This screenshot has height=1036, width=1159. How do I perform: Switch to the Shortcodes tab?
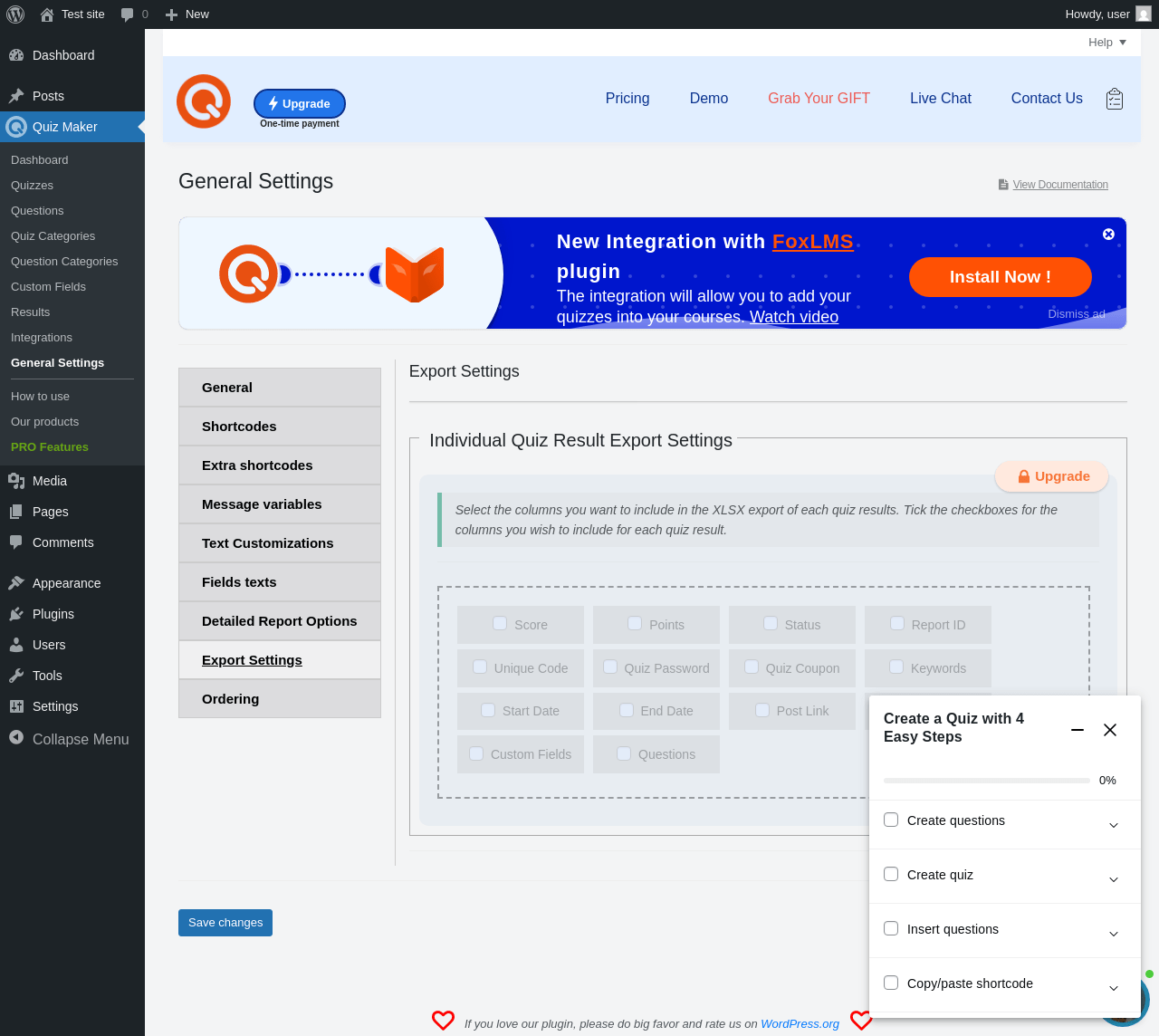(280, 427)
